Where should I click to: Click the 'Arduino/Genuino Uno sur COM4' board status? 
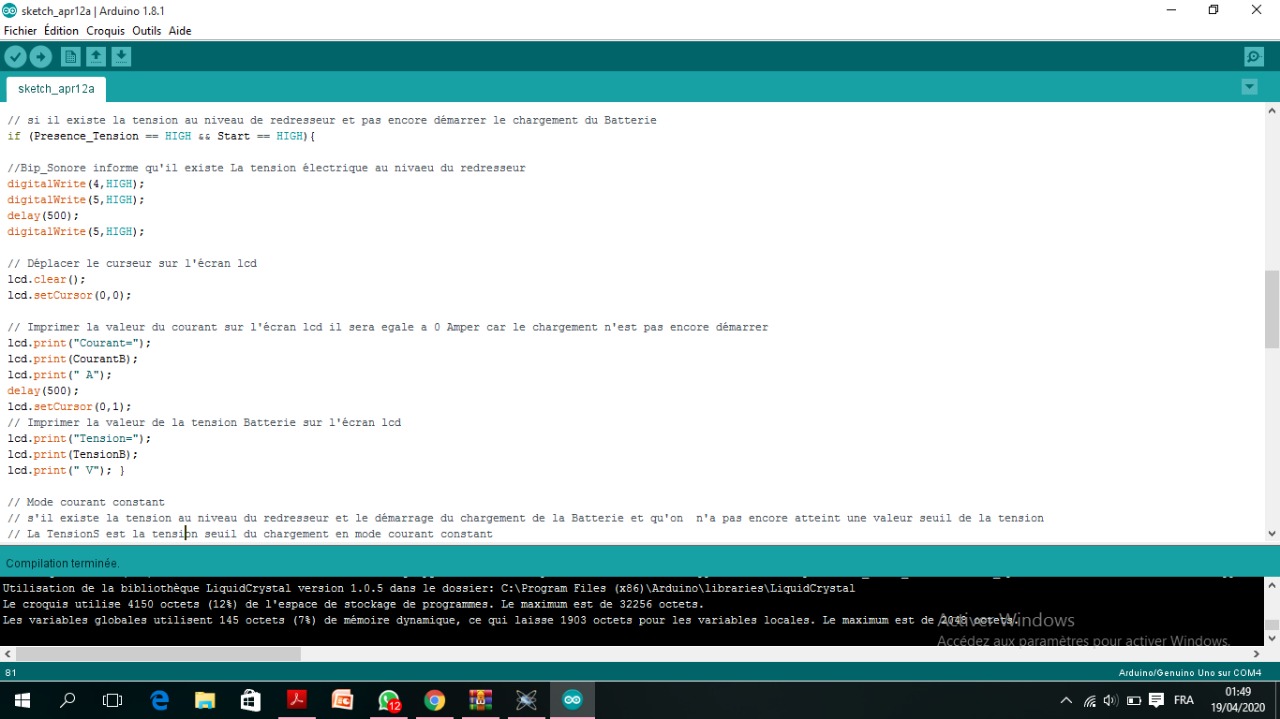coord(1190,673)
